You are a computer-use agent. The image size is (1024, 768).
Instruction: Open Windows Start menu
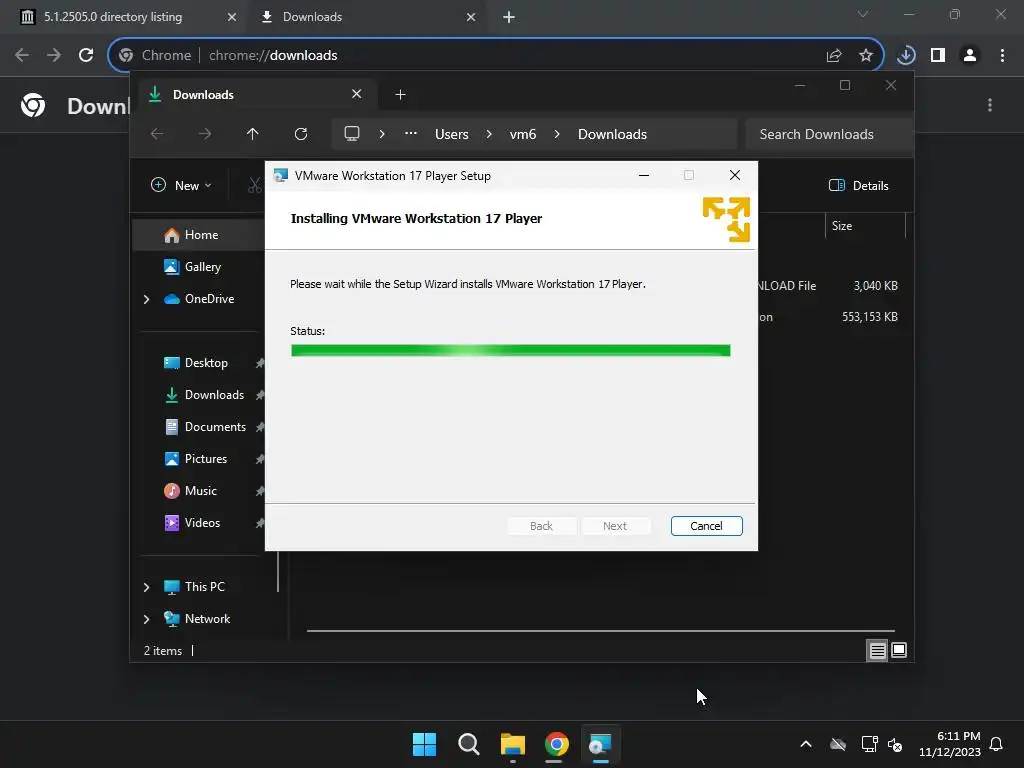tap(424, 744)
